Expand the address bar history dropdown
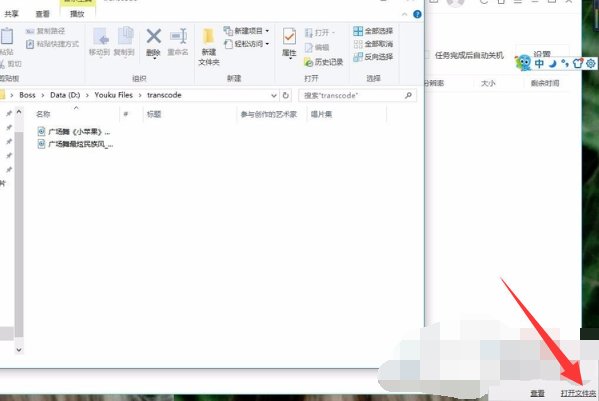 tap(274, 95)
